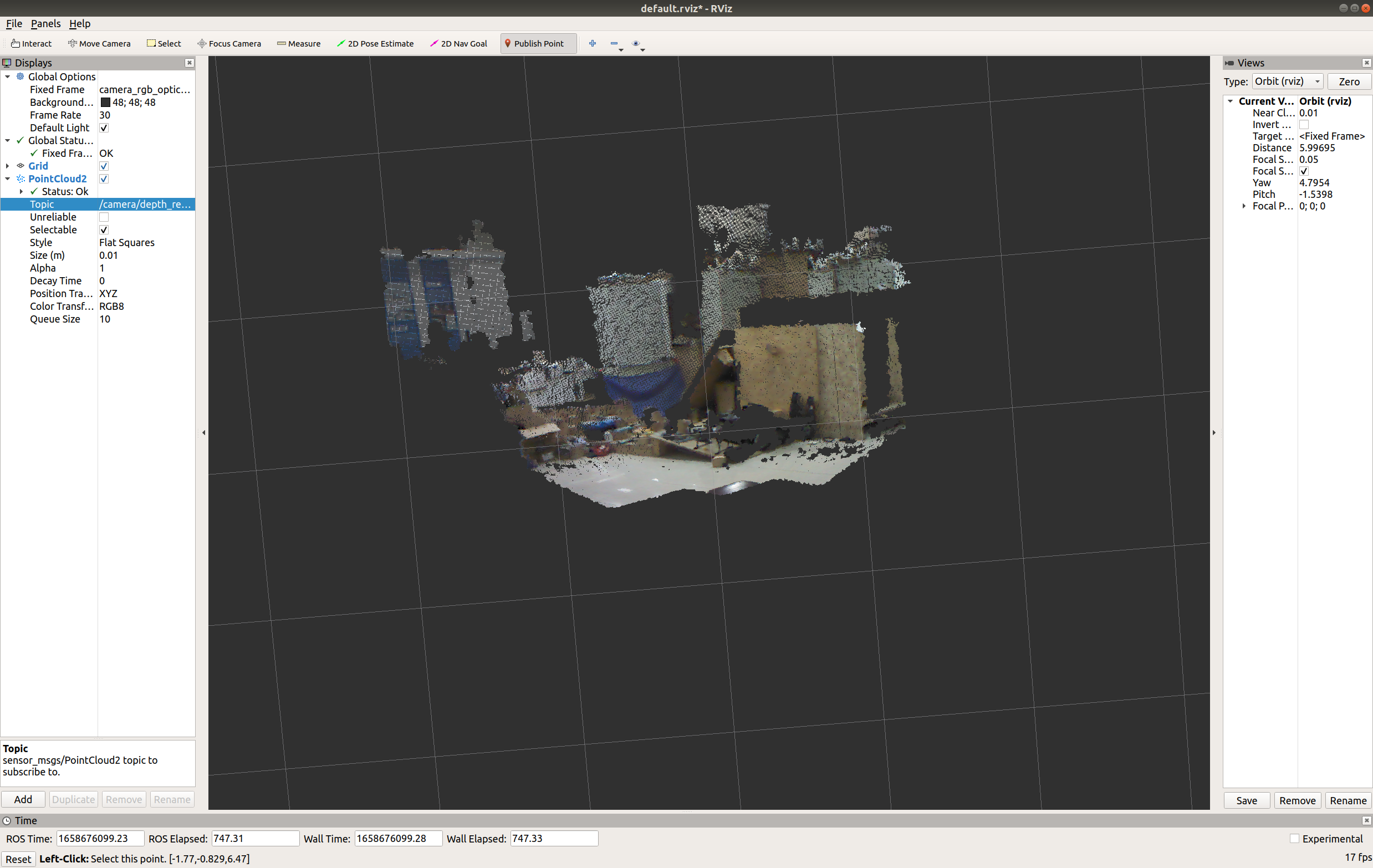The height and width of the screenshot is (868, 1373).
Task: Open the view Type dropdown
Action: point(1287,81)
